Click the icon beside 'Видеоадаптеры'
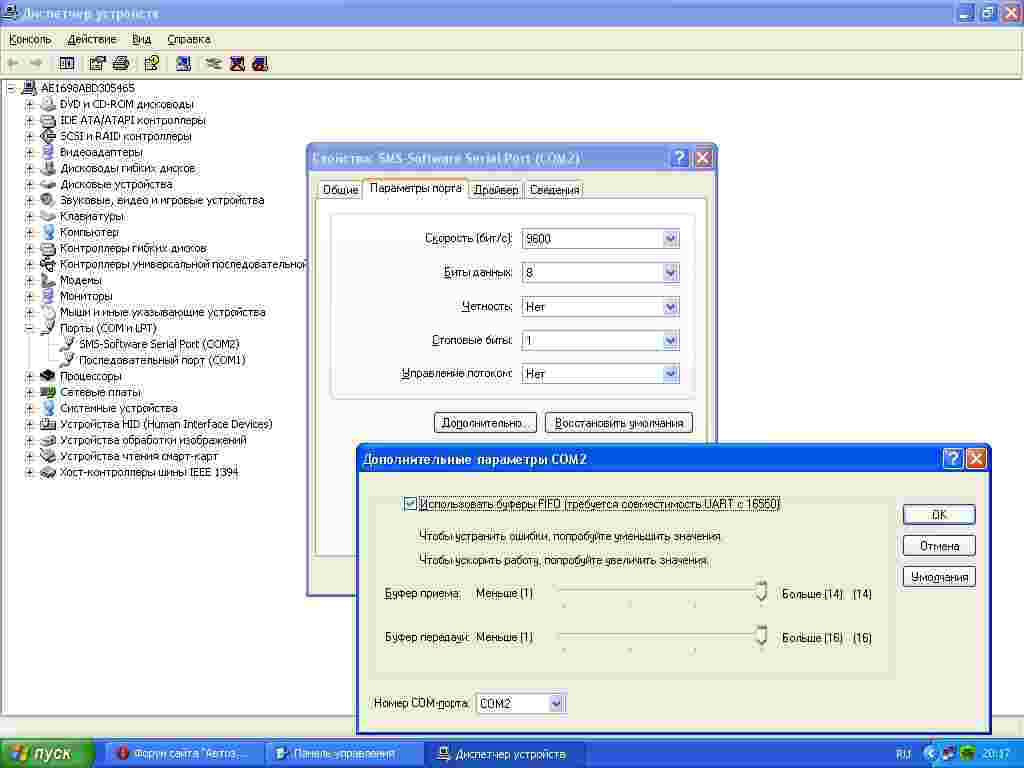The height and width of the screenshot is (768, 1024). 48,152
